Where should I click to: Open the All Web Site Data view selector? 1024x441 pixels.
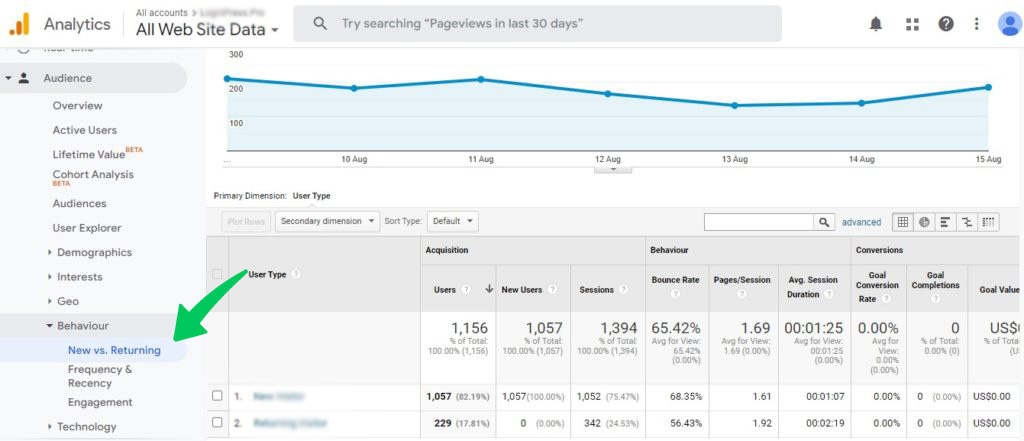pos(207,29)
